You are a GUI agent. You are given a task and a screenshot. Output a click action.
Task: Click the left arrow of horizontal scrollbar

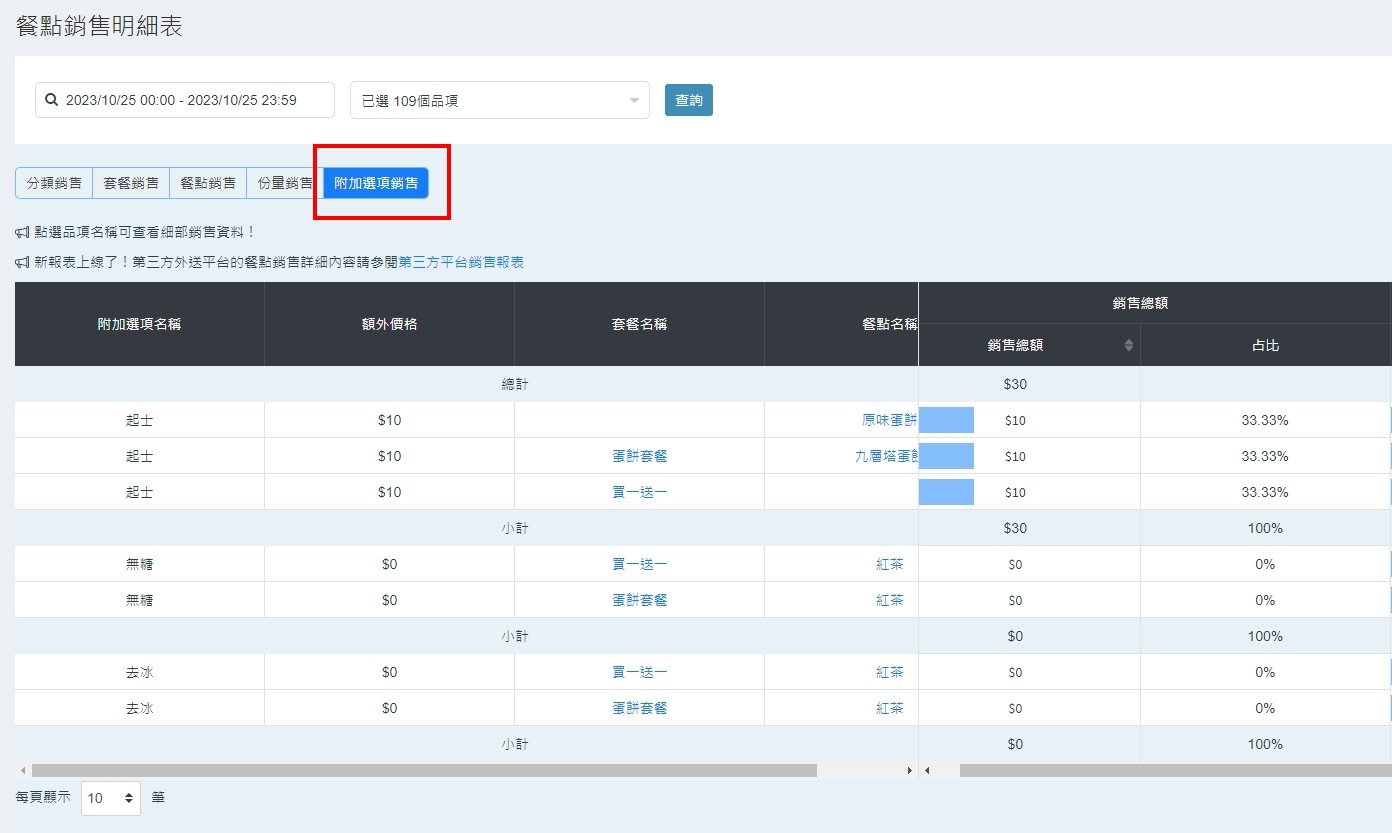tap(21, 771)
